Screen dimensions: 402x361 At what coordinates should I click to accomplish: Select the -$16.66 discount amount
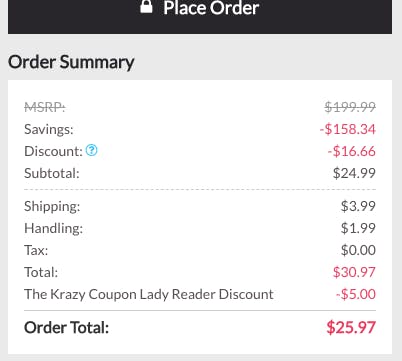tap(352, 151)
